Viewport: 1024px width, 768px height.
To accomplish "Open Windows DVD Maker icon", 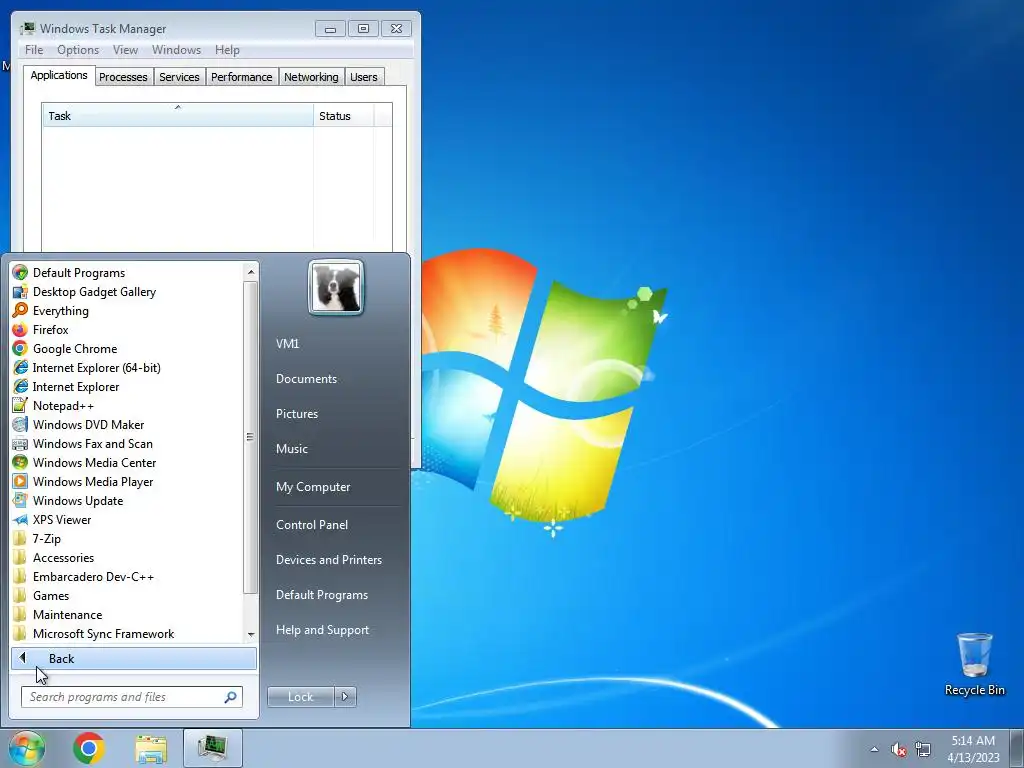I will point(20,424).
